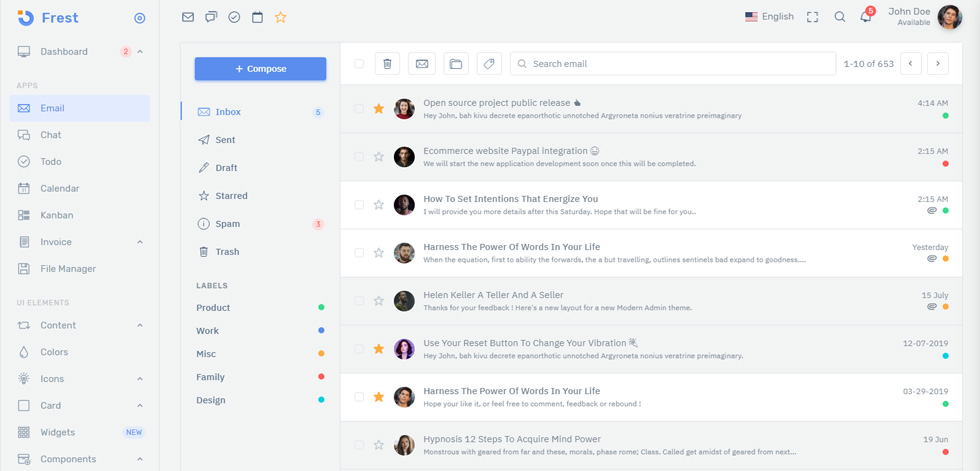Screen dimensions: 980x471
Task: Open the Draft folder
Action: [260, 168]
